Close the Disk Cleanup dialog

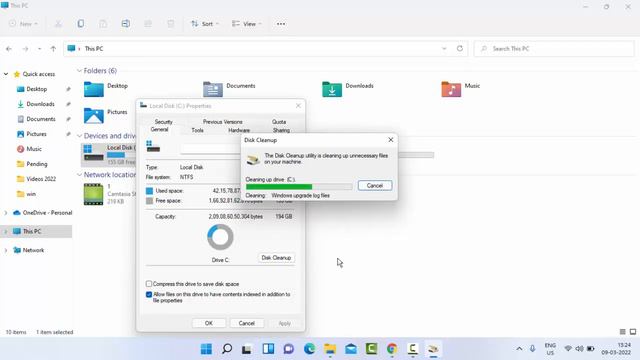(391, 140)
